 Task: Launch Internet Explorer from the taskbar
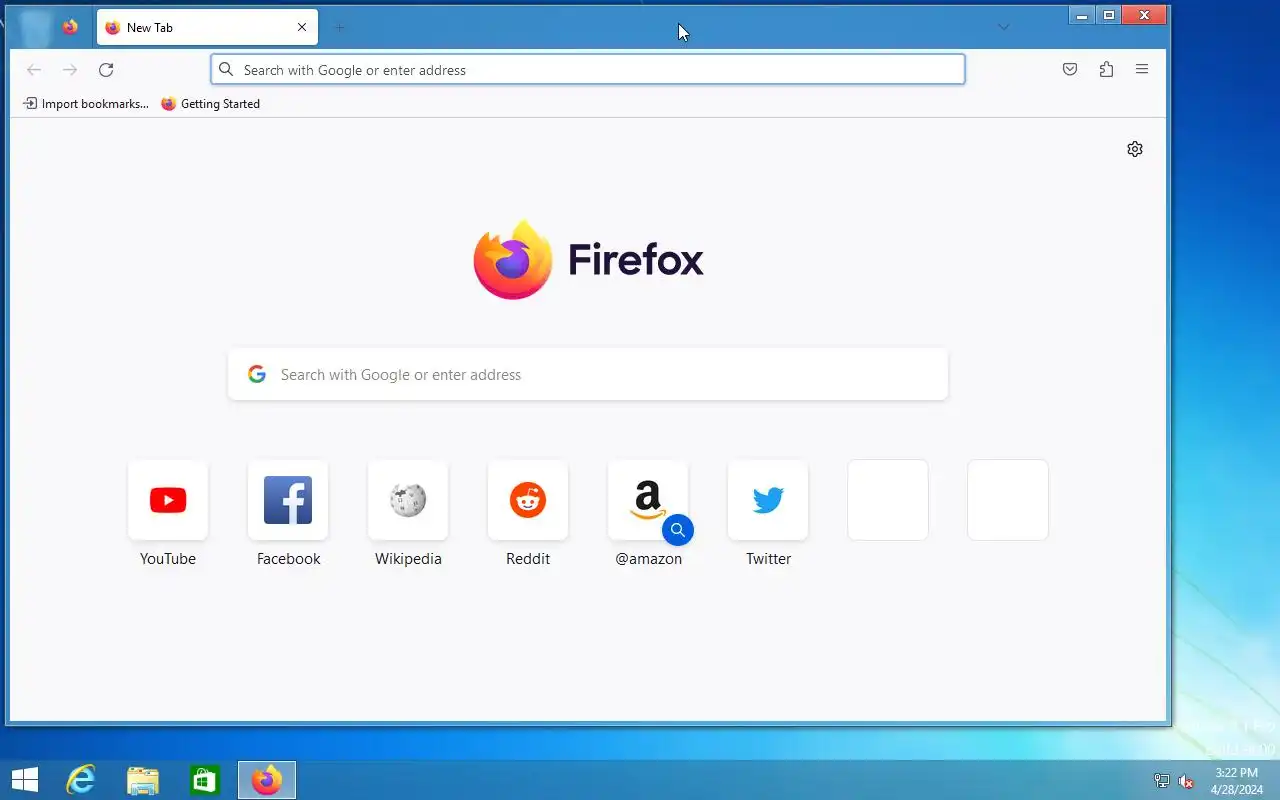click(81, 780)
